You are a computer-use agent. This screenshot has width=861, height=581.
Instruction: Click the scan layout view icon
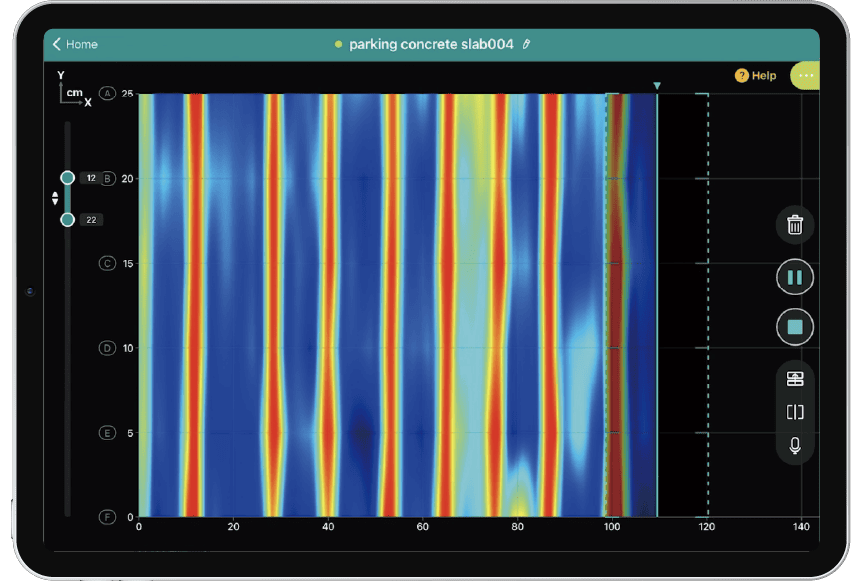pos(795,378)
